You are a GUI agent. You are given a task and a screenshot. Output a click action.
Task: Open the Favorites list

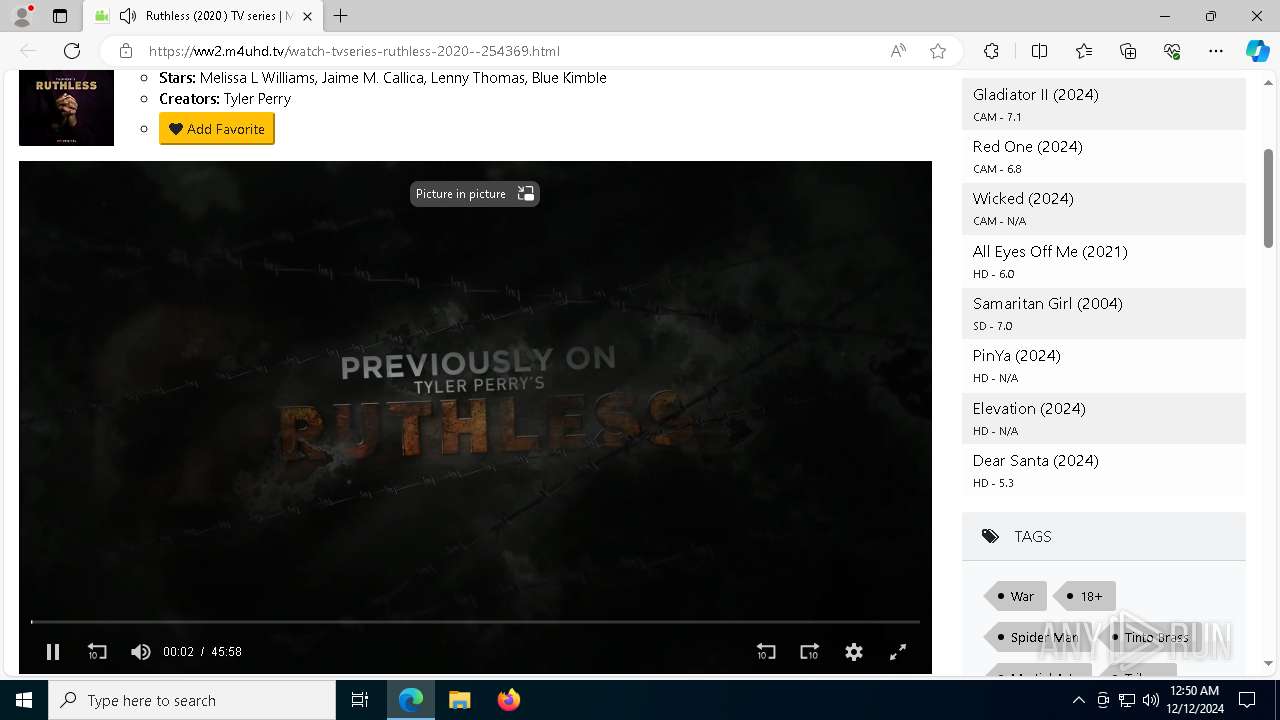(x=1084, y=51)
